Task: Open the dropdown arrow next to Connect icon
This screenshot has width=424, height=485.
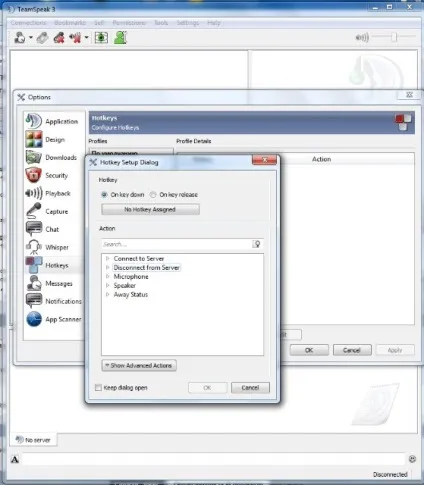Action: [31, 38]
